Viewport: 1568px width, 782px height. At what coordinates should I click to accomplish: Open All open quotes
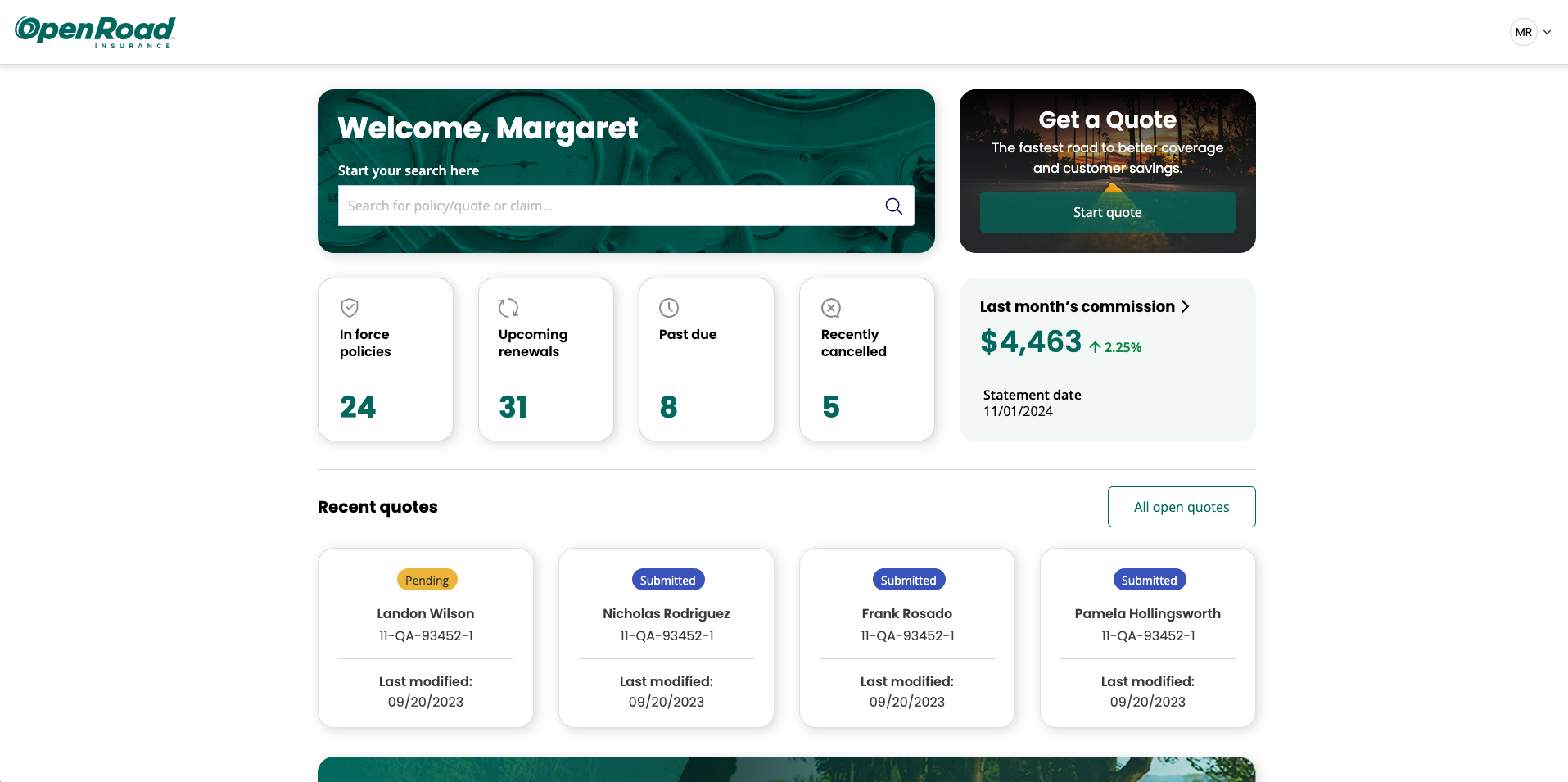[1181, 507]
